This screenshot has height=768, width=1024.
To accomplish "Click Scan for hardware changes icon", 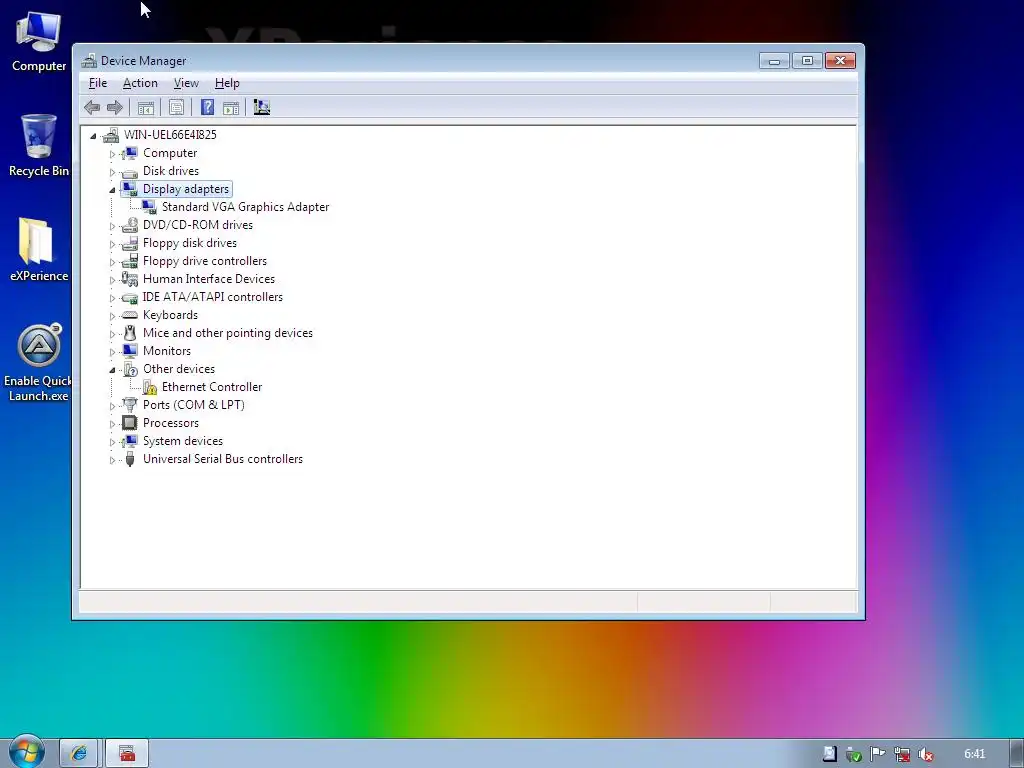I will [261, 108].
